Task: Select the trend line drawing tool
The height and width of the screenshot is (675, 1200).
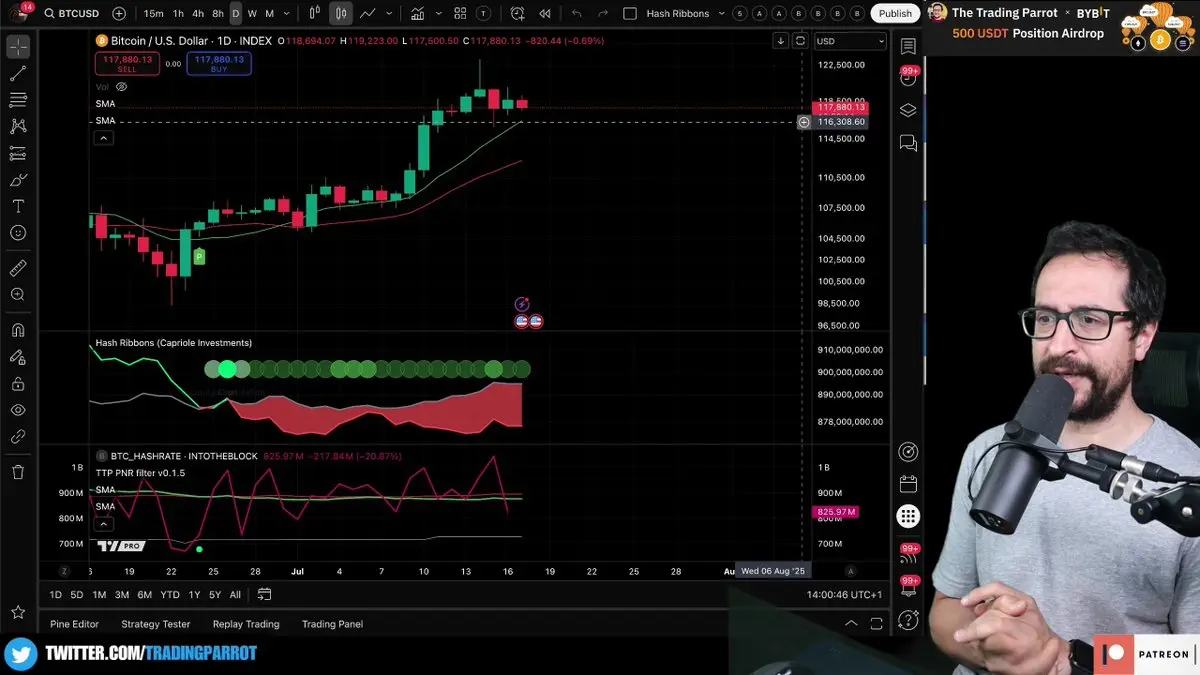Action: pos(18,74)
